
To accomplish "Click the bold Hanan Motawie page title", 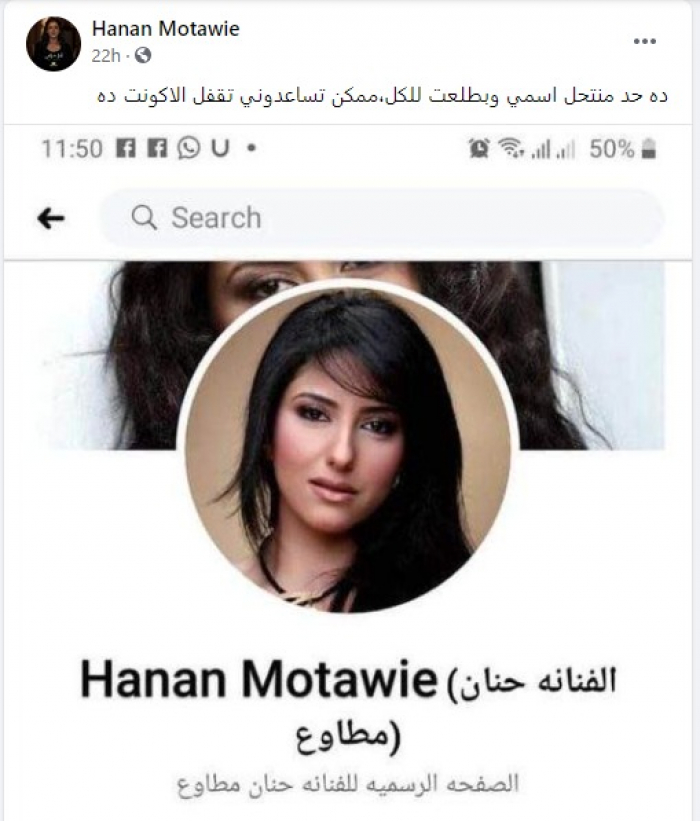I will 259,680.
